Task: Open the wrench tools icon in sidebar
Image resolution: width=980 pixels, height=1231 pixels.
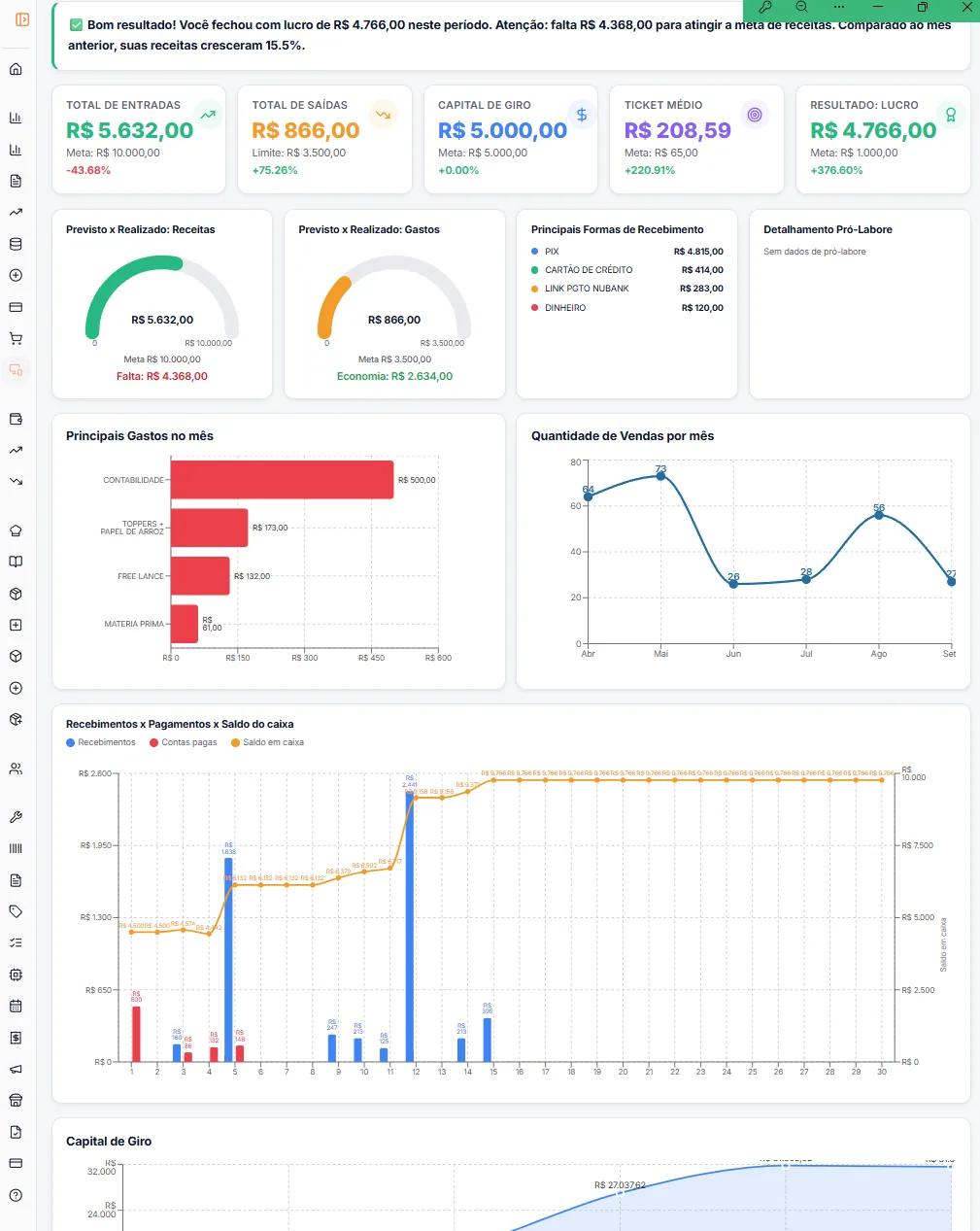Action: tap(16, 817)
